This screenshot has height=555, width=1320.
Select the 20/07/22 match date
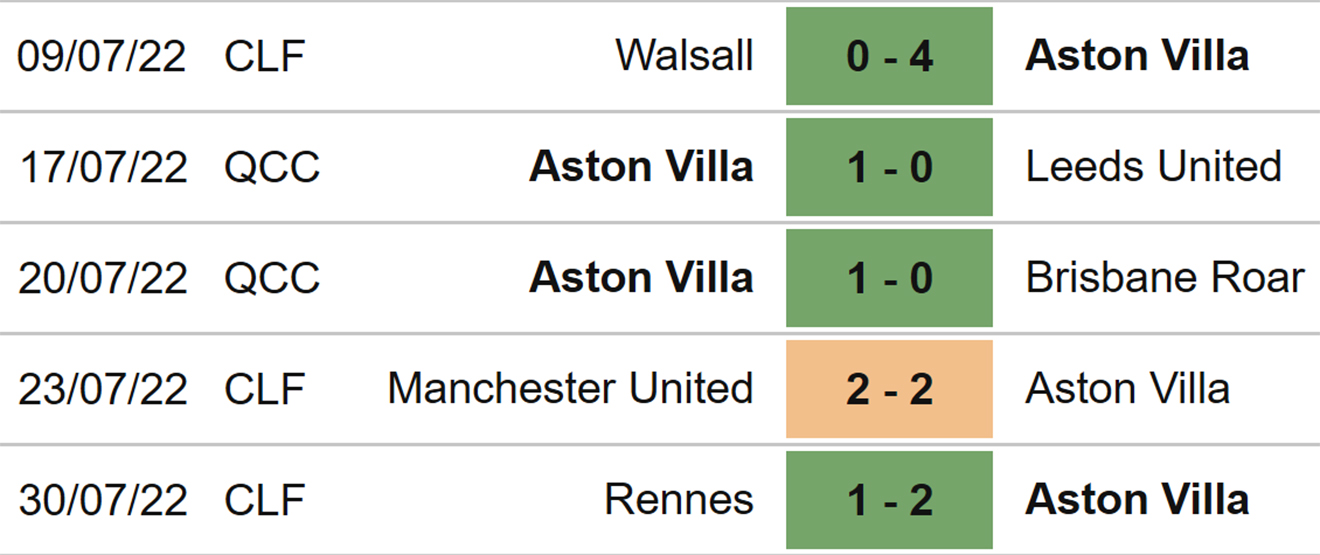pyautogui.click(x=102, y=278)
